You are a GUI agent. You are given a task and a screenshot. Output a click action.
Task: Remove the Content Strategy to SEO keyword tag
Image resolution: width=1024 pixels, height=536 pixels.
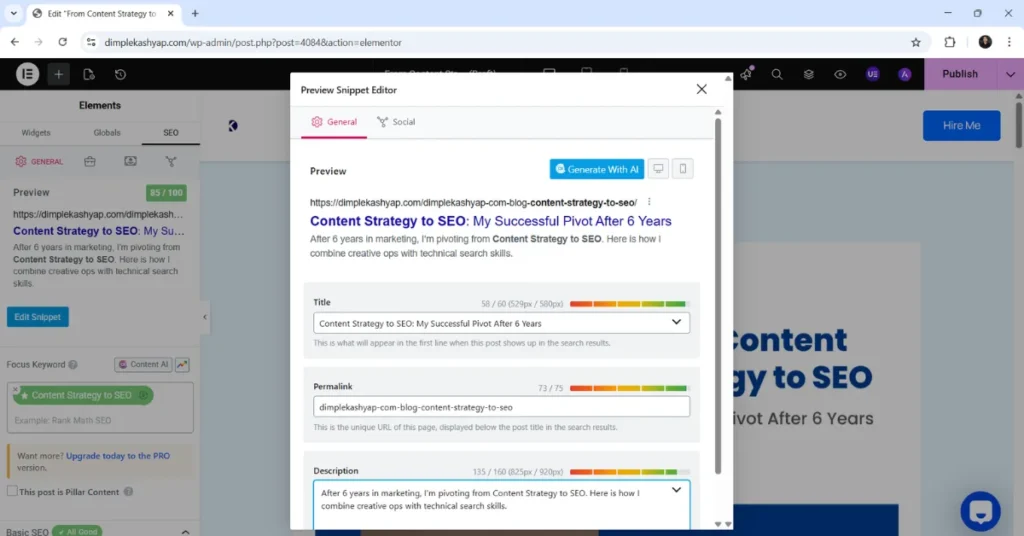click(16, 389)
